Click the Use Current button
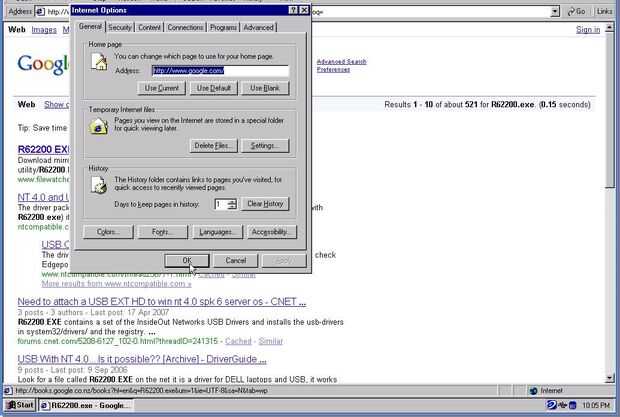The height and width of the screenshot is (417, 620). point(161,88)
